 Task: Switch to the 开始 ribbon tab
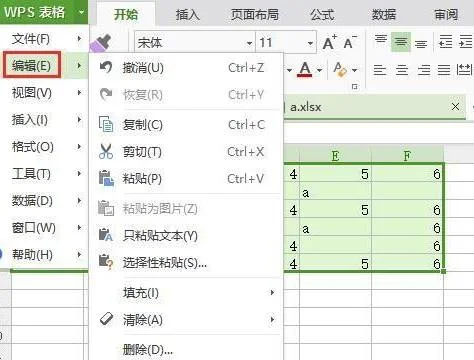[x=126, y=14]
